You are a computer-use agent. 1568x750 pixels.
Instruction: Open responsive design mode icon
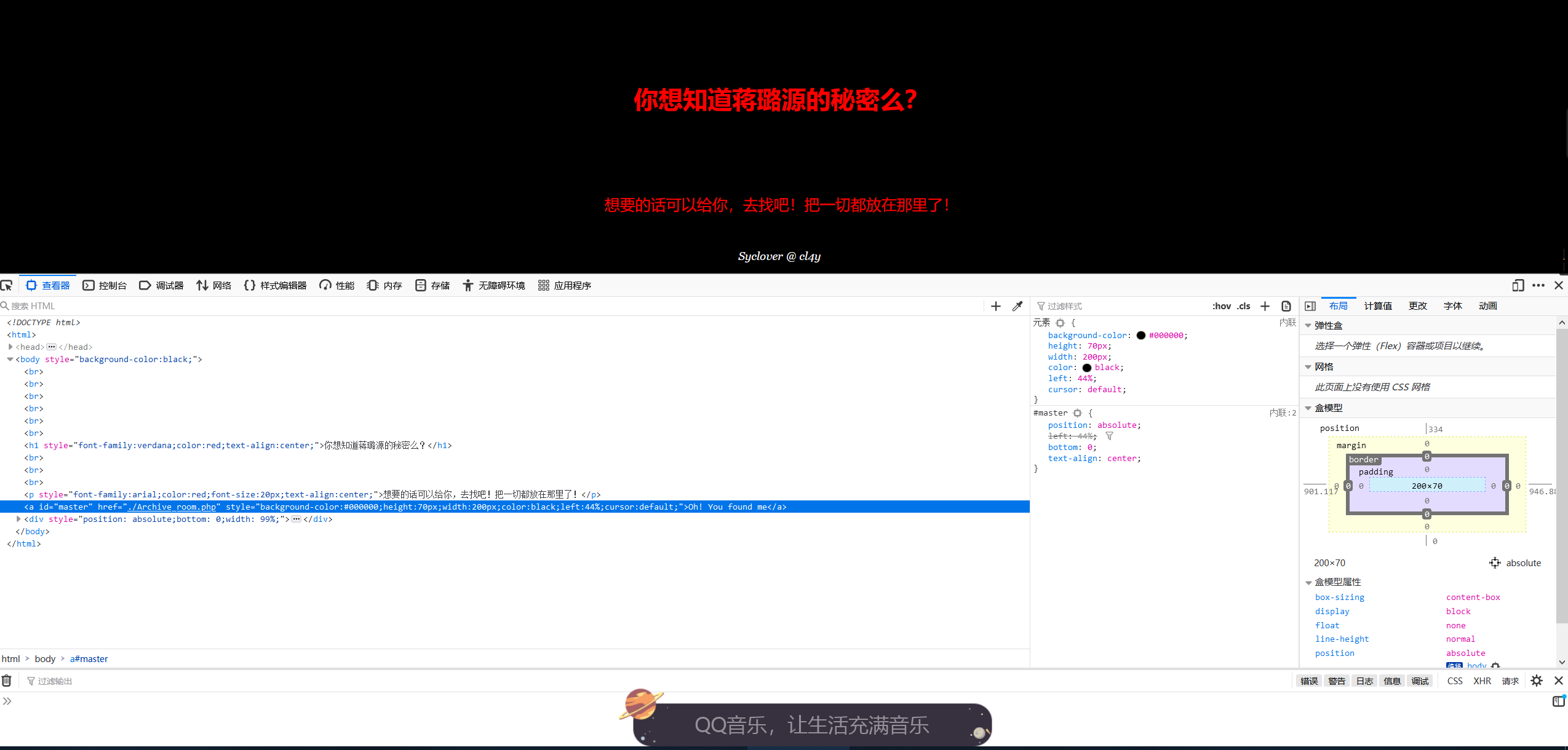pyautogui.click(x=1518, y=285)
